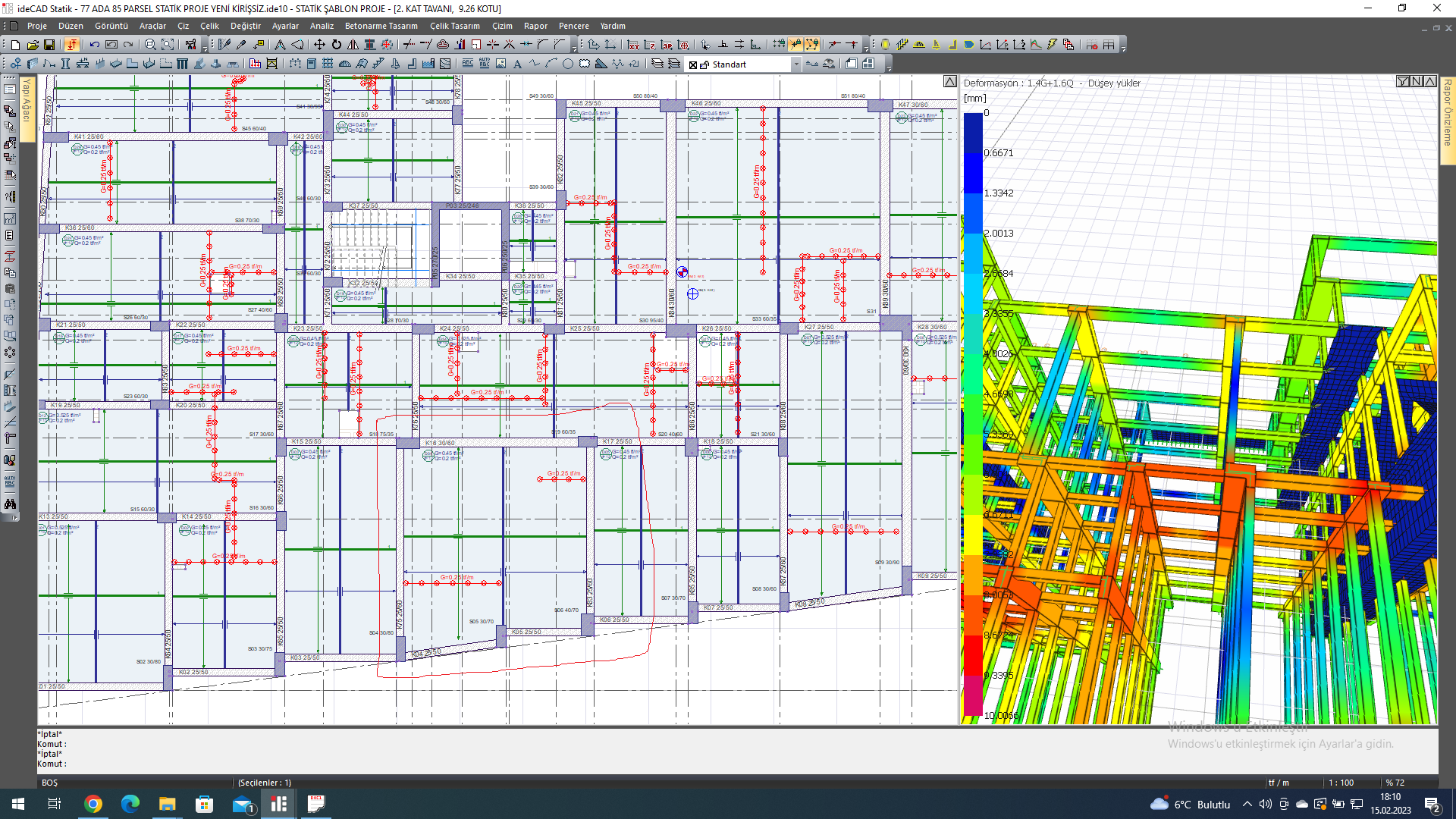
Task: Open File Explorer from the taskbar
Action: [168, 804]
